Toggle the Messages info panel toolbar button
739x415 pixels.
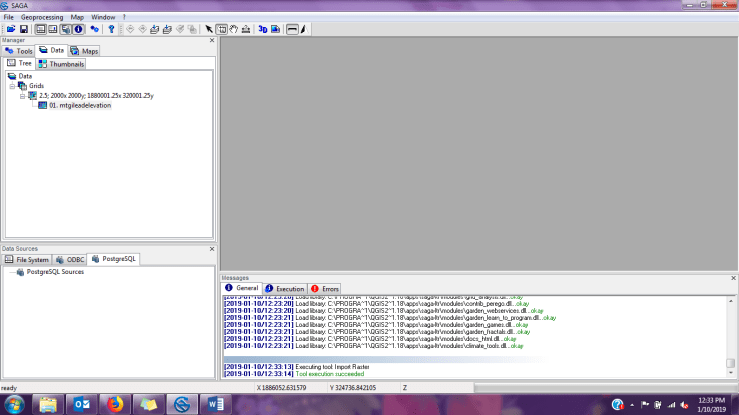click(x=78, y=29)
